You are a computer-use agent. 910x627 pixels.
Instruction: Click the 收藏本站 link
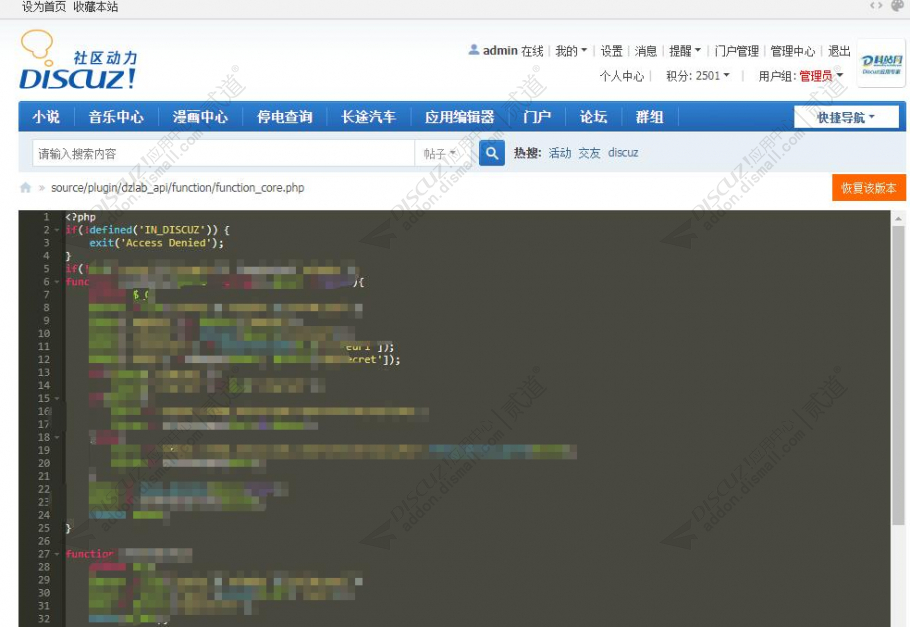pos(96,7)
